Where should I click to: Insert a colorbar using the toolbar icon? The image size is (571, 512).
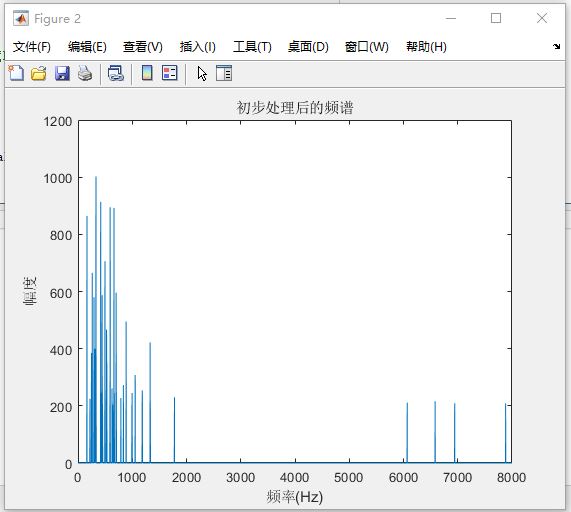click(x=147, y=72)
